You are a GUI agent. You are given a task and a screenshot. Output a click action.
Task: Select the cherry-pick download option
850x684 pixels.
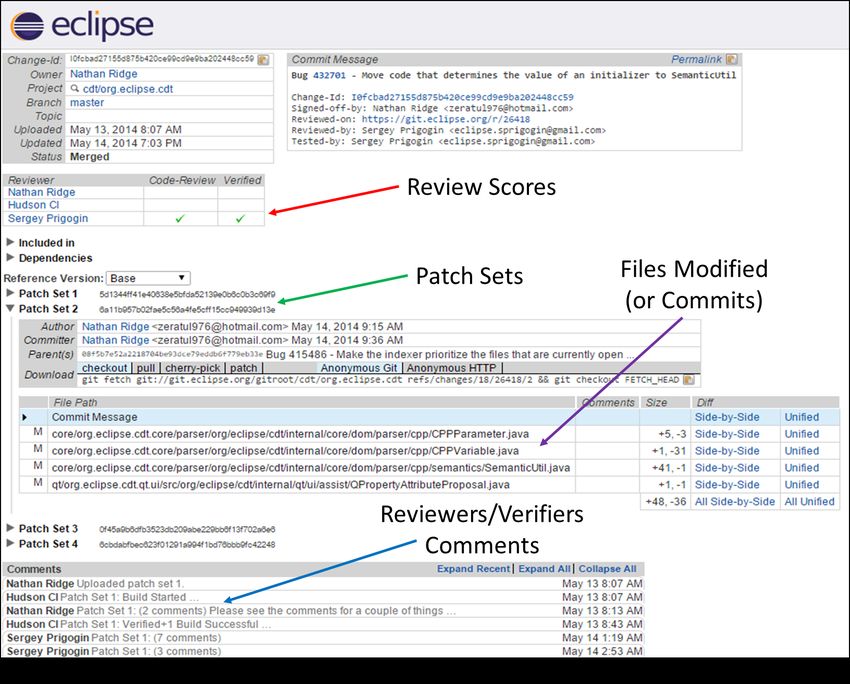tap(192, 367)
